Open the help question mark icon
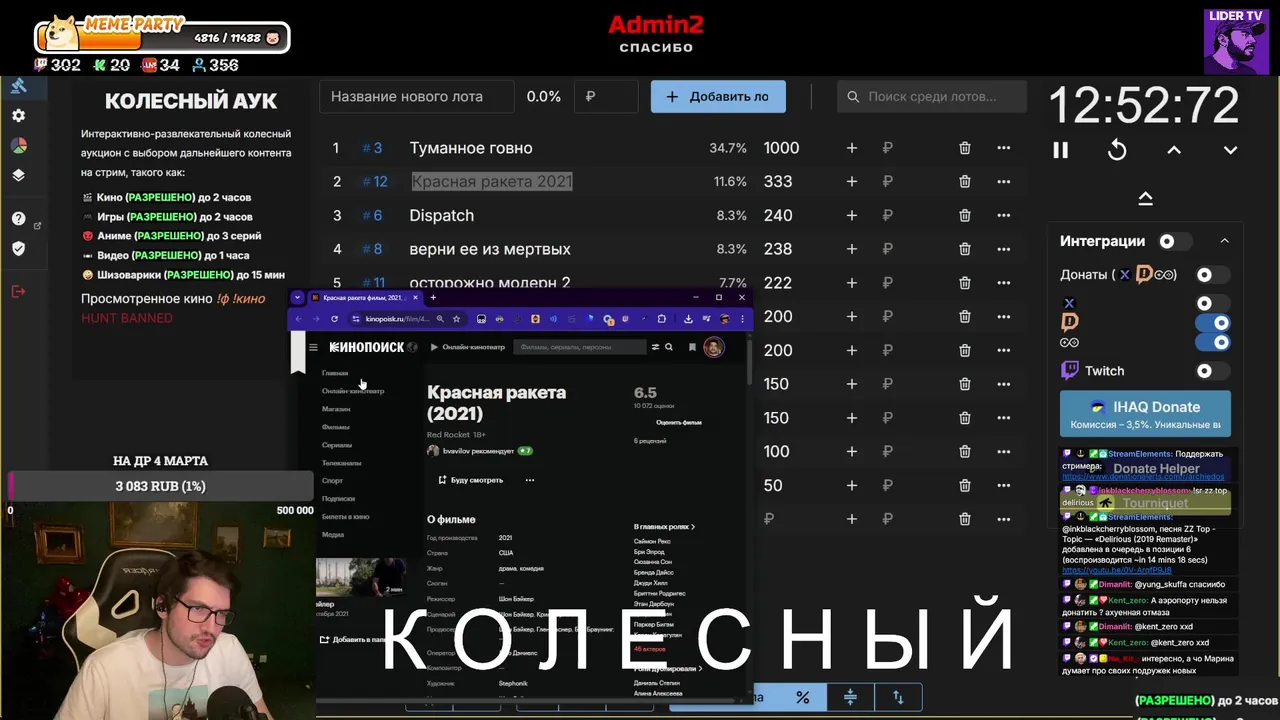The width and height of the screenshot is (1280, 720). (18, 218)
